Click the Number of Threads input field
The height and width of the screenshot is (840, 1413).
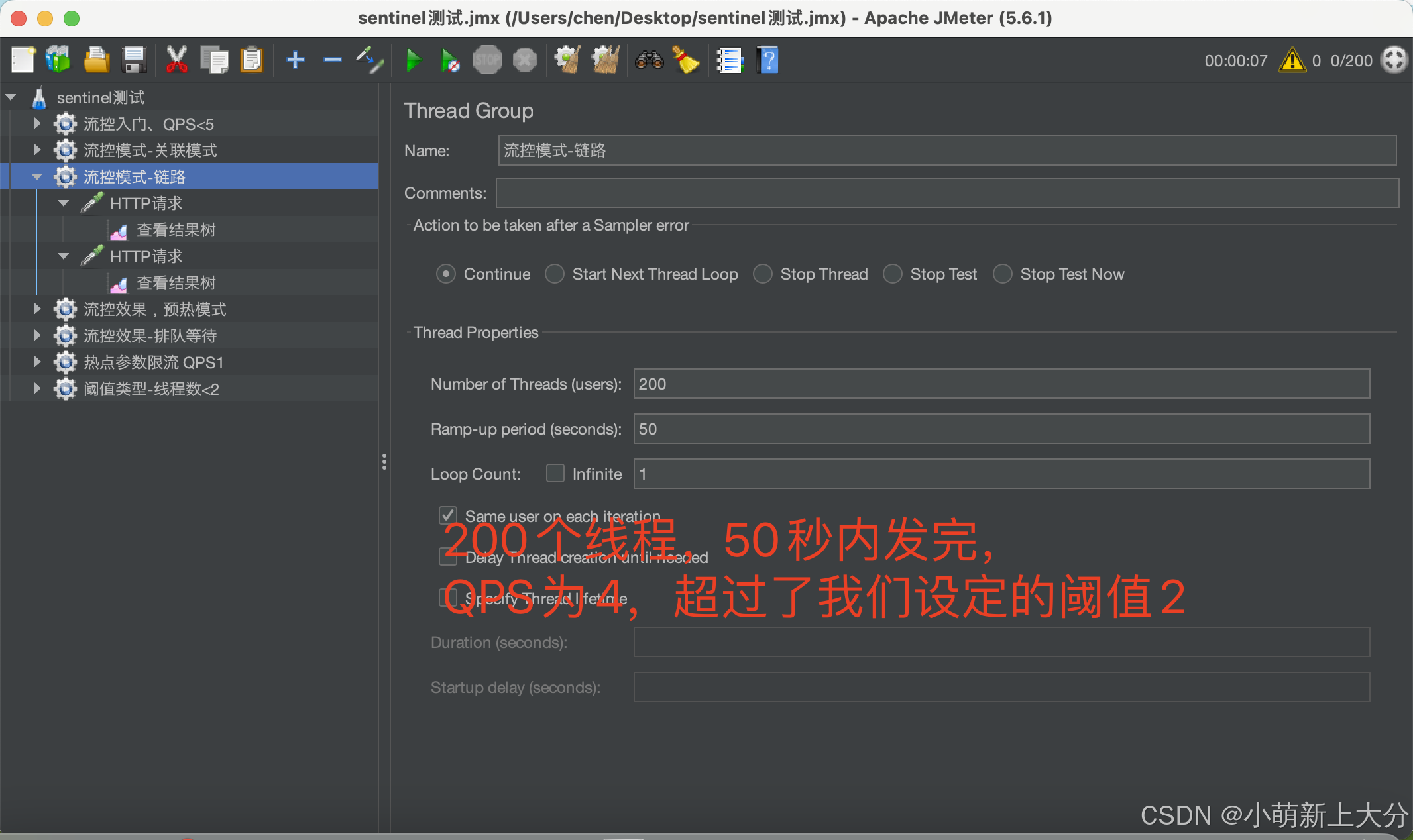tap(1001, 384)
